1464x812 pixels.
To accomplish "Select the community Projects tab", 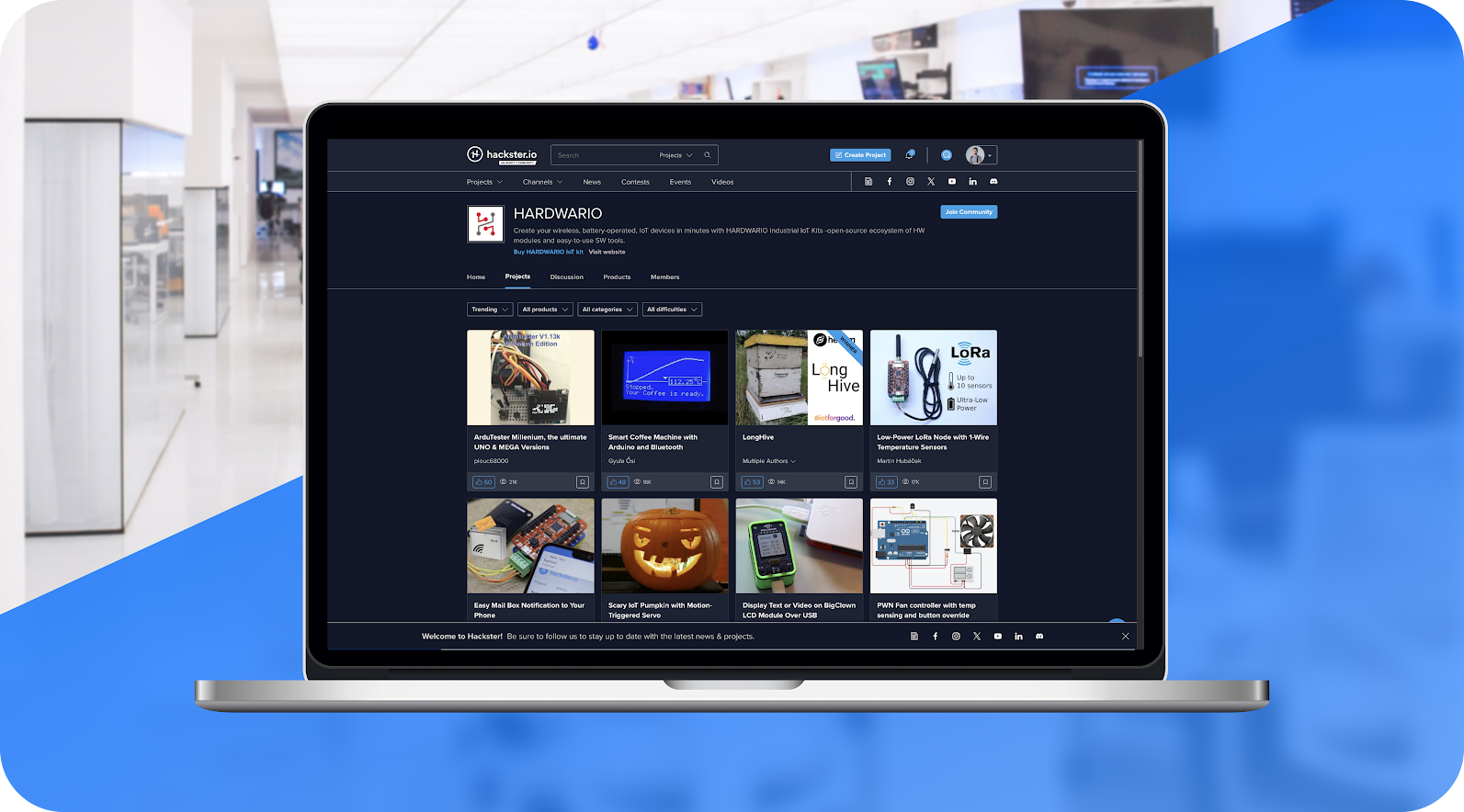I will (x=517, y=276).
